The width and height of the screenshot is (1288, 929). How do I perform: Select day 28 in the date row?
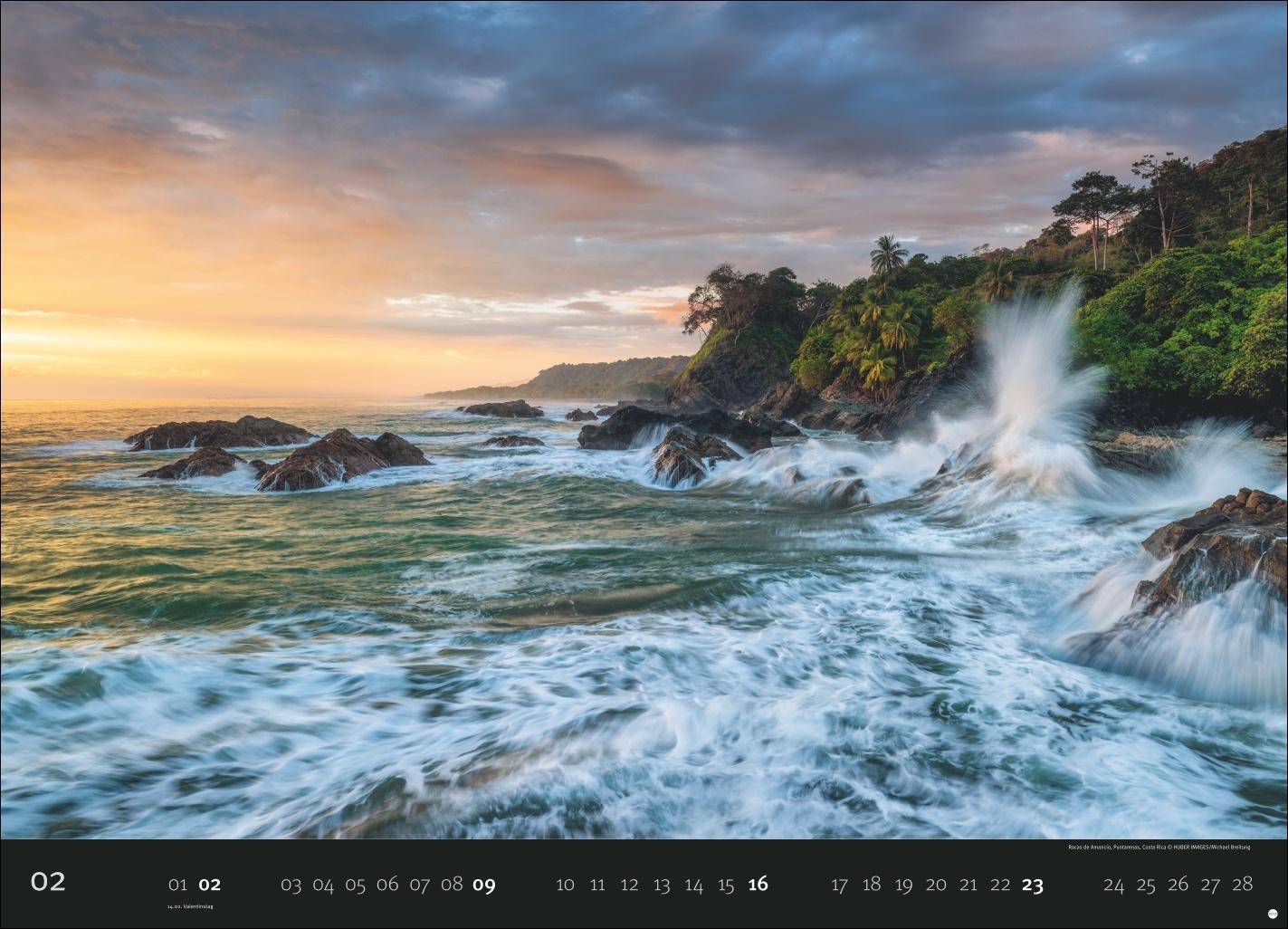[x=1243, y=885]
